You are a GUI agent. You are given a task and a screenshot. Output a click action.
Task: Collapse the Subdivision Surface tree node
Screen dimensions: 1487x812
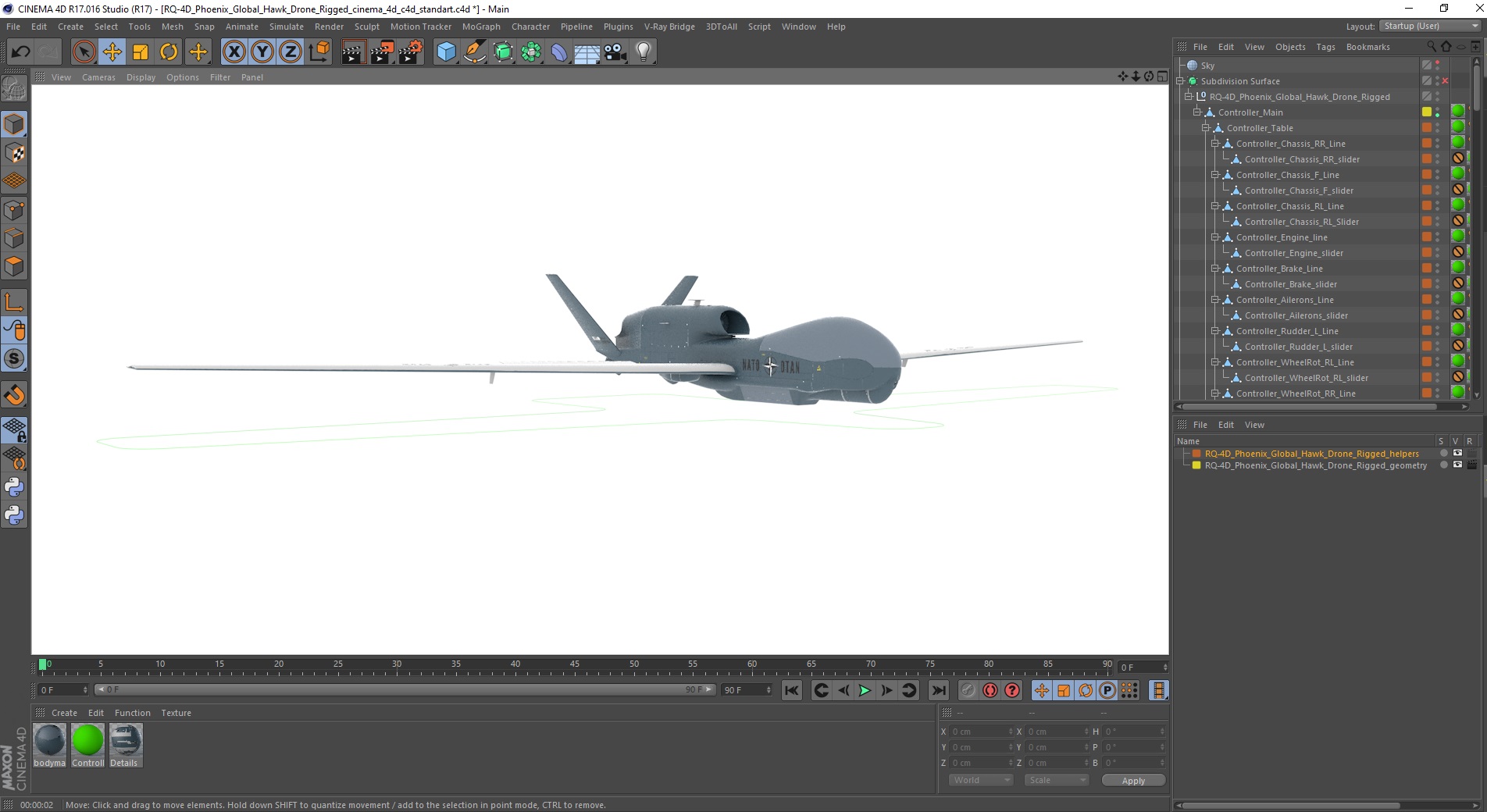[x=1180, y=81]
